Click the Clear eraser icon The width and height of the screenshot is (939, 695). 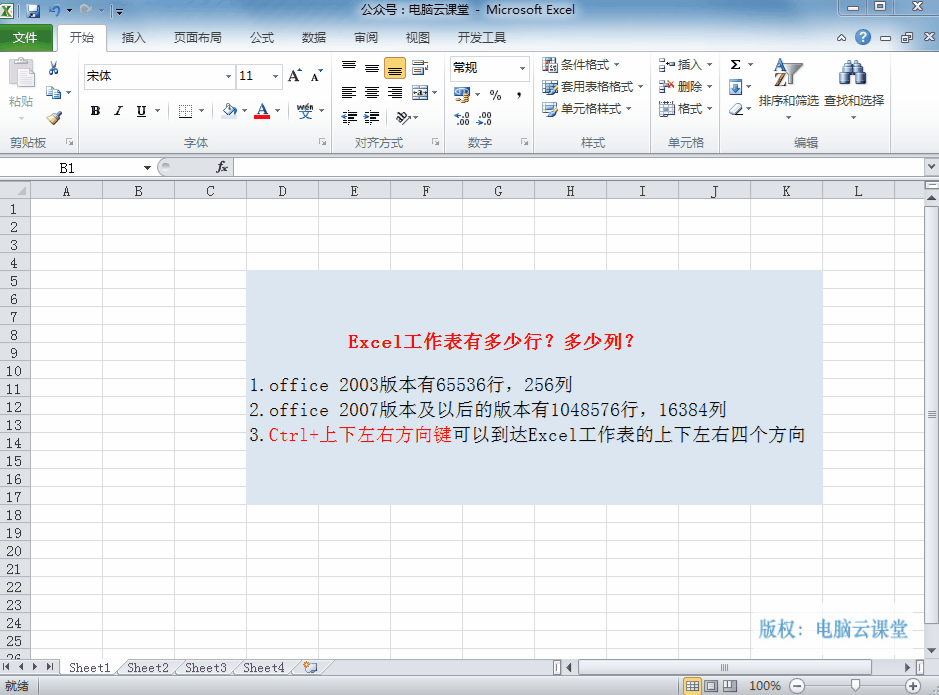736,110
